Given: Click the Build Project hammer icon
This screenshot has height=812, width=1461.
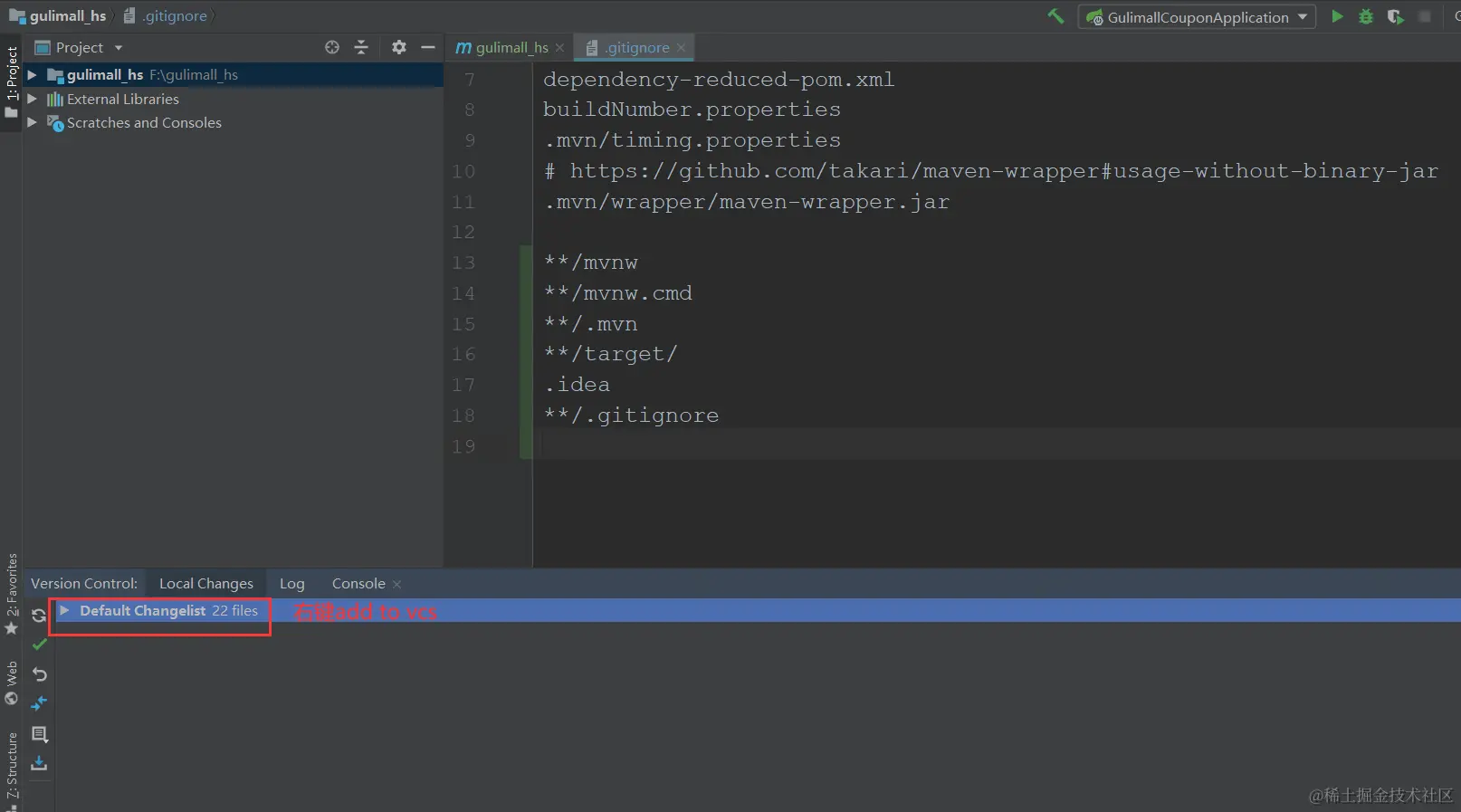Looking at the screenshot, I should [x=1055, y=16].
